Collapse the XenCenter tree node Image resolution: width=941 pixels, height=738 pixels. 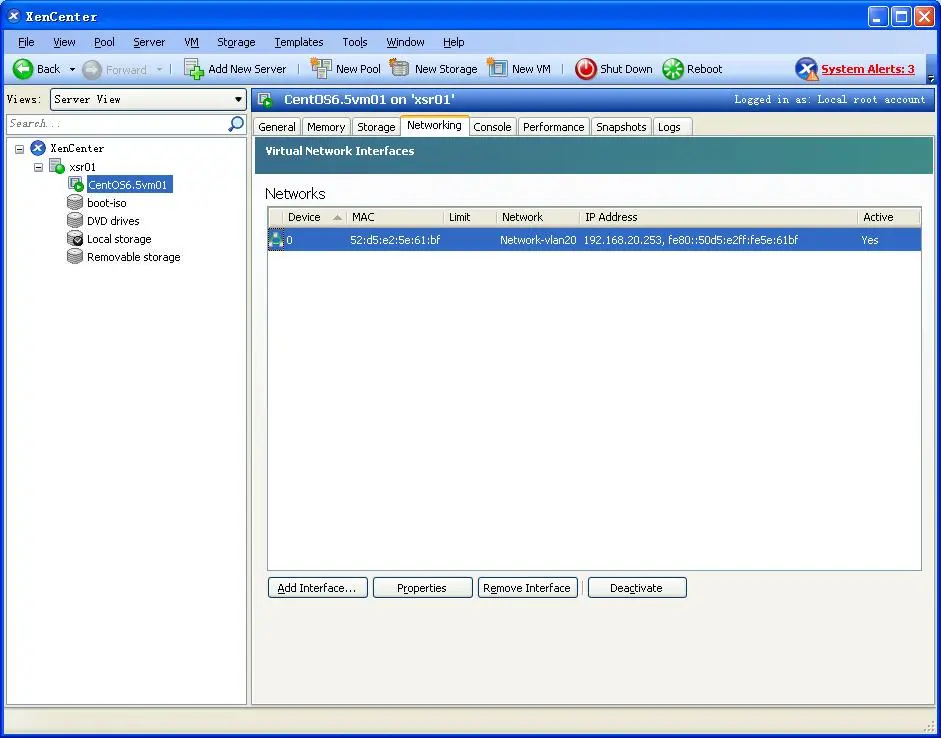point(20,149)
